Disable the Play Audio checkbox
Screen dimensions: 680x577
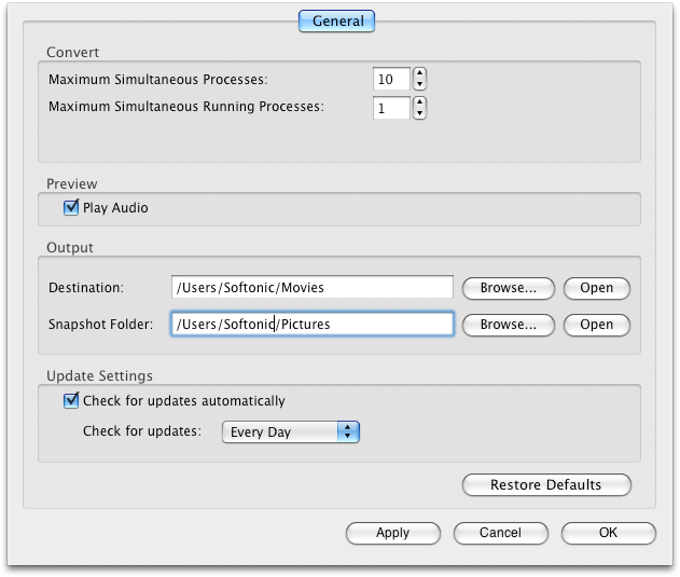[x=71, y=208]
